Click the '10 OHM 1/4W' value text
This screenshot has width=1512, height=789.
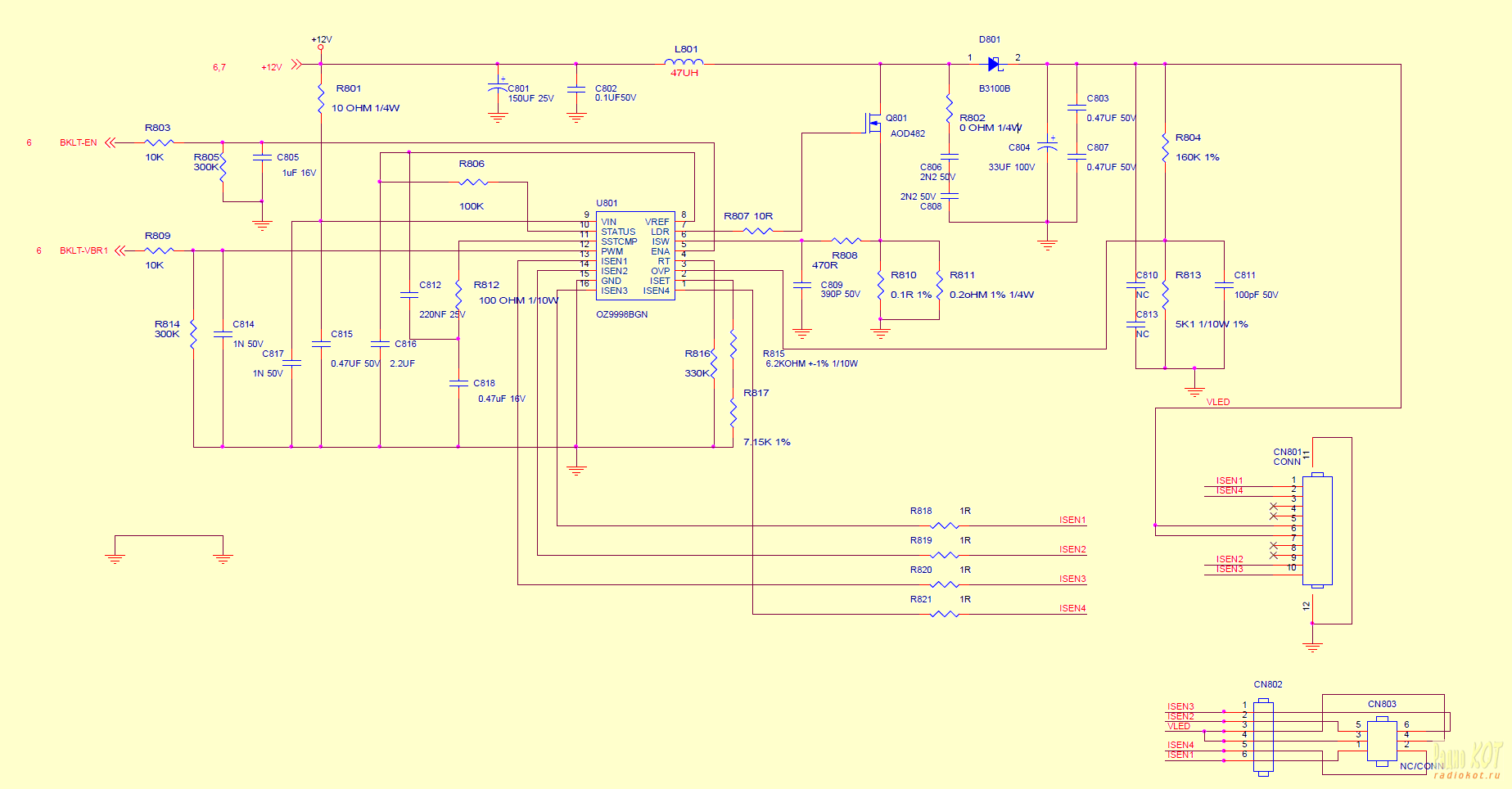tap(365, 108)
